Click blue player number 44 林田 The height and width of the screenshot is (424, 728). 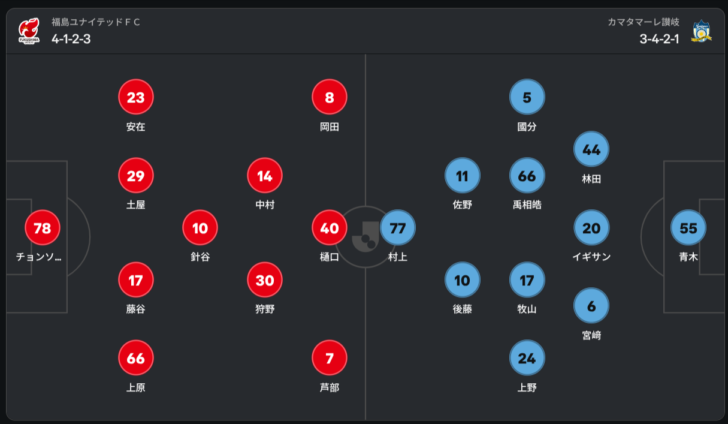tap(591, 149)
